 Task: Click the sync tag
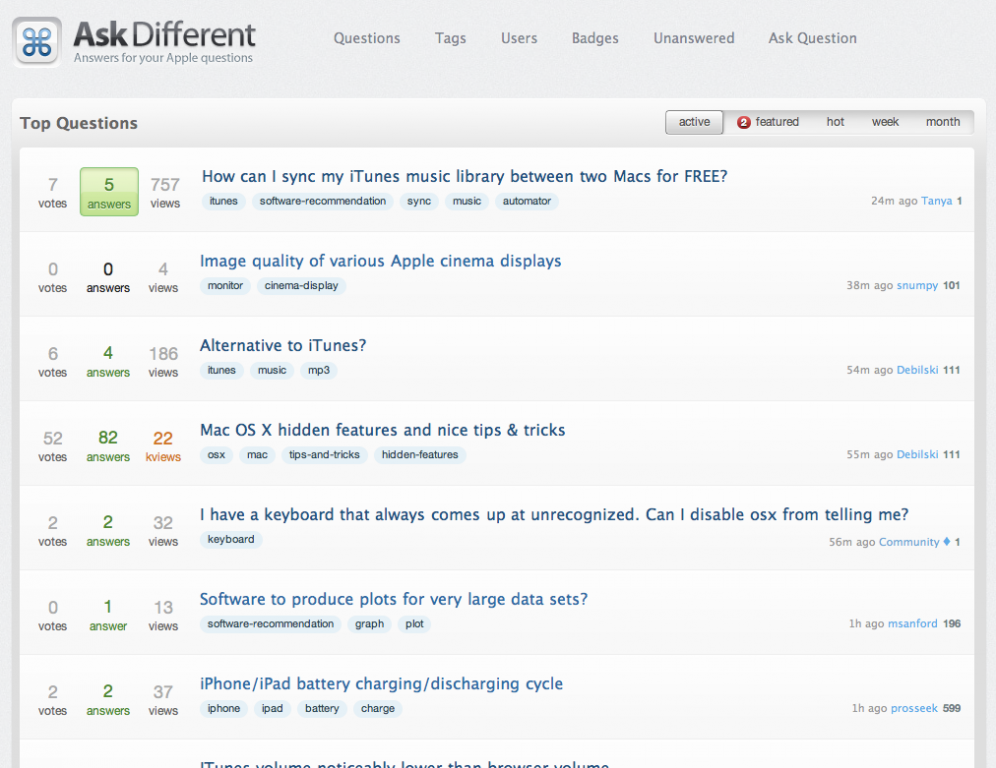tap(419, 201)
